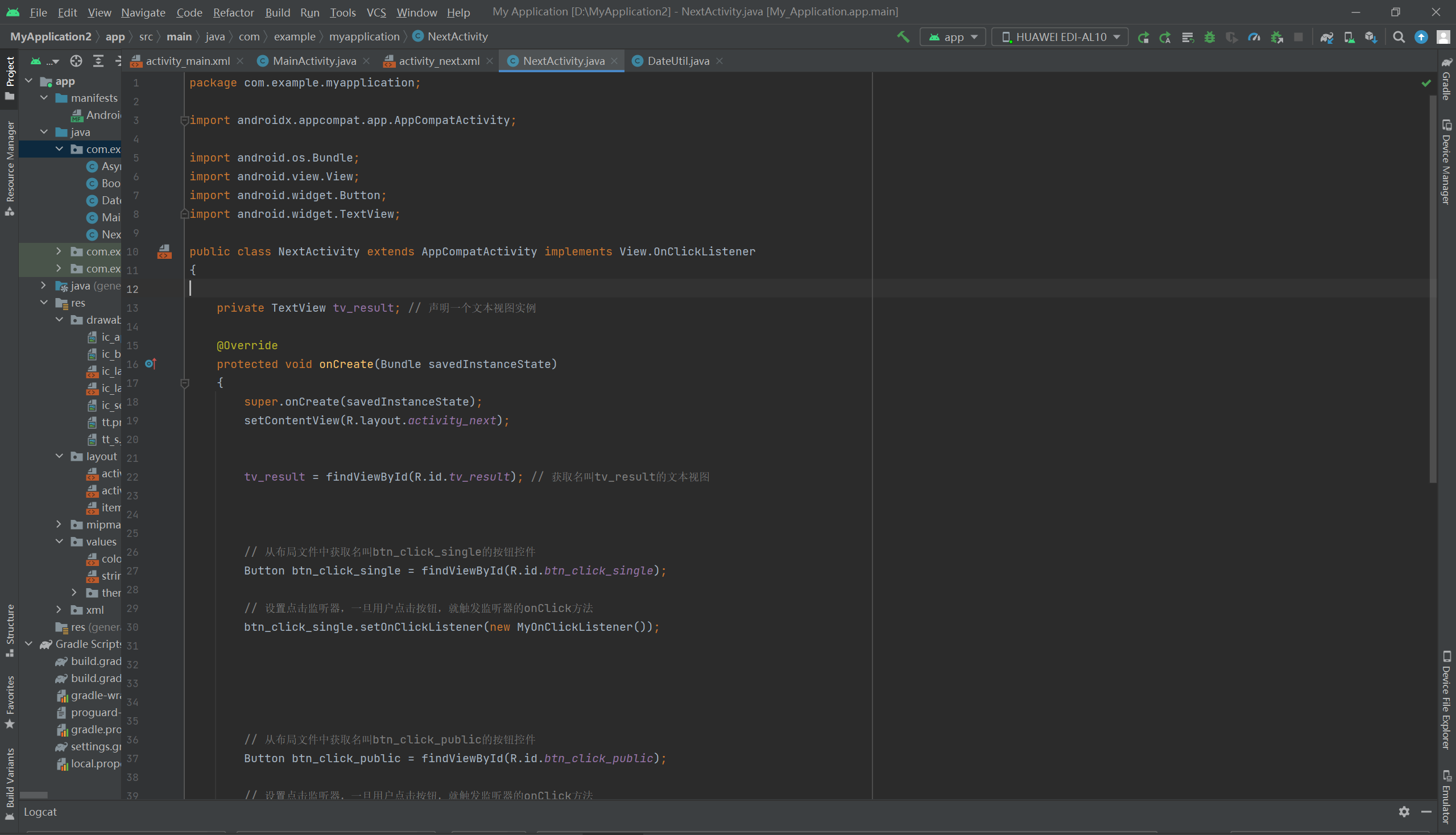Open the HUAWEI EDI-AL10 device dropdown
Viewport: 1456px width, 835px height.
tap(1060, 37)
